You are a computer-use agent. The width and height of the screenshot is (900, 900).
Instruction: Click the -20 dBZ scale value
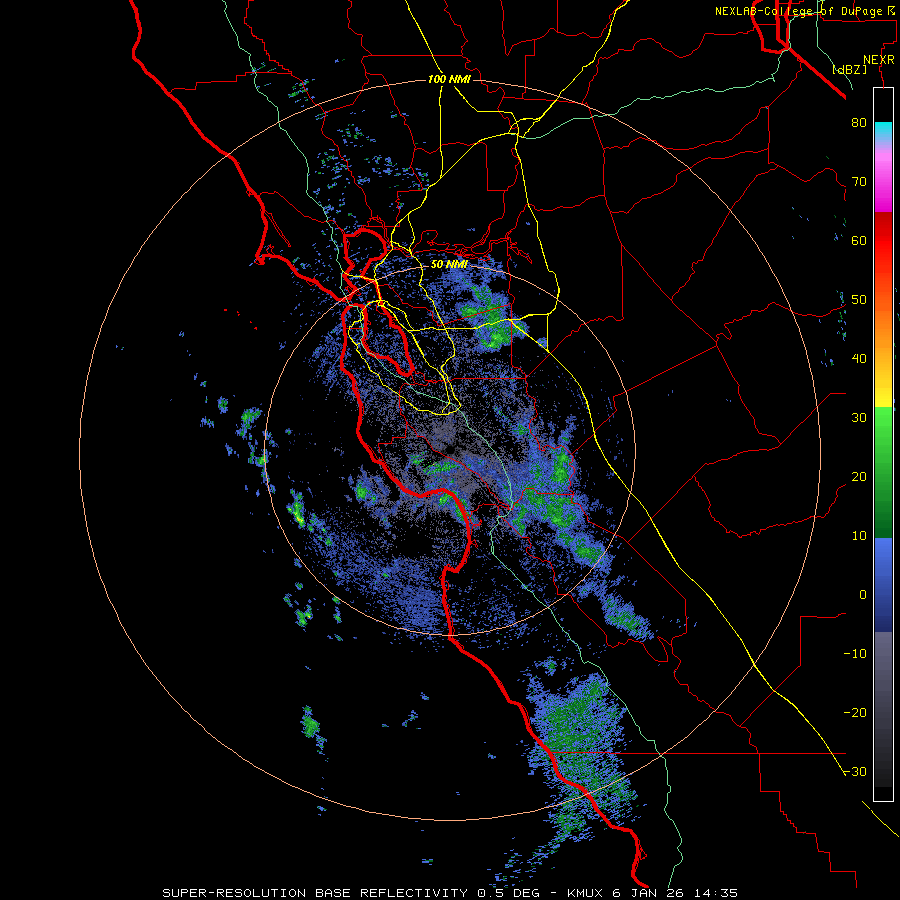tap(855, 712)
